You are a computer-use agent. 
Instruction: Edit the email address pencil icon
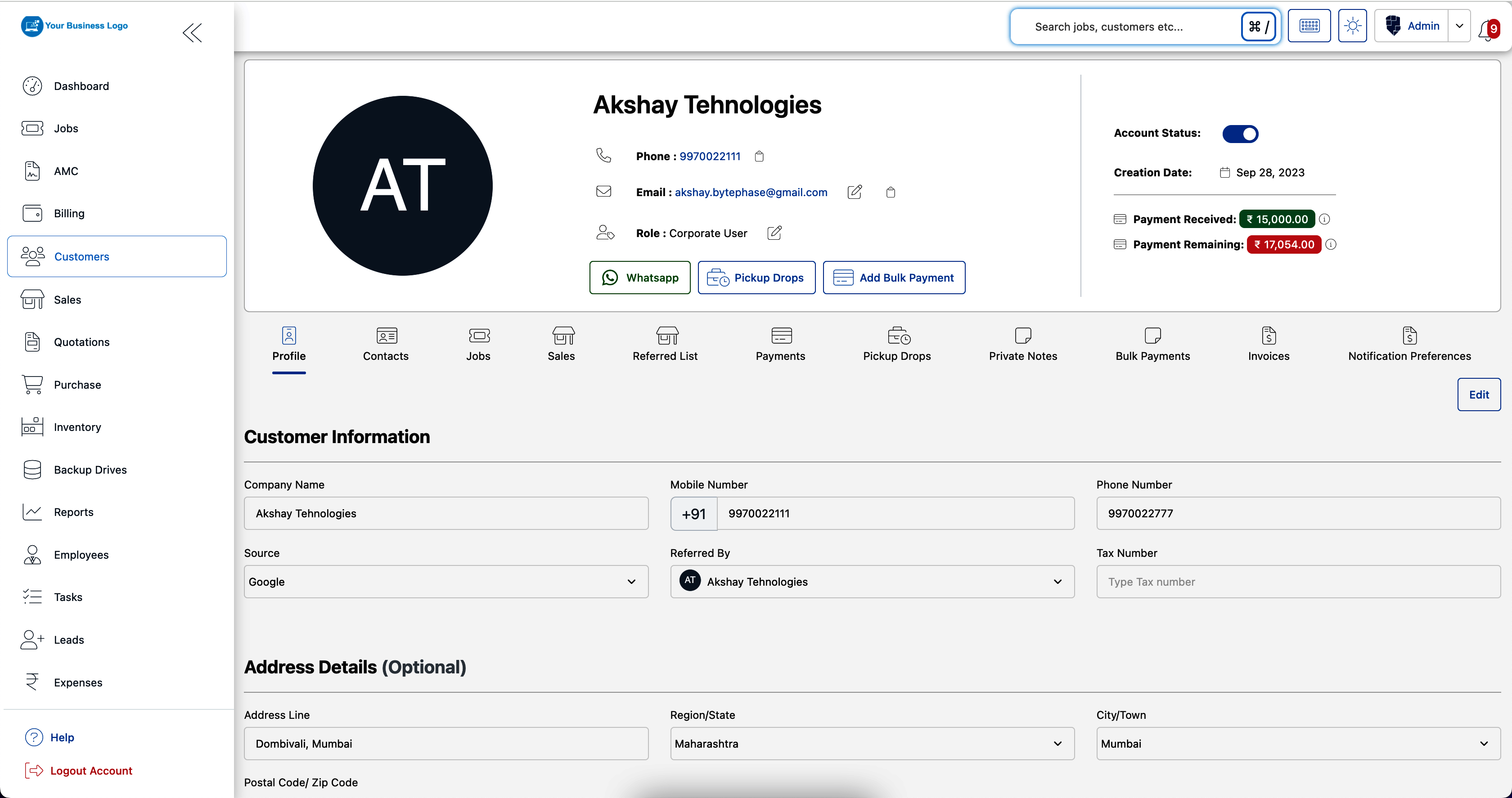click(x=855, y=192)
